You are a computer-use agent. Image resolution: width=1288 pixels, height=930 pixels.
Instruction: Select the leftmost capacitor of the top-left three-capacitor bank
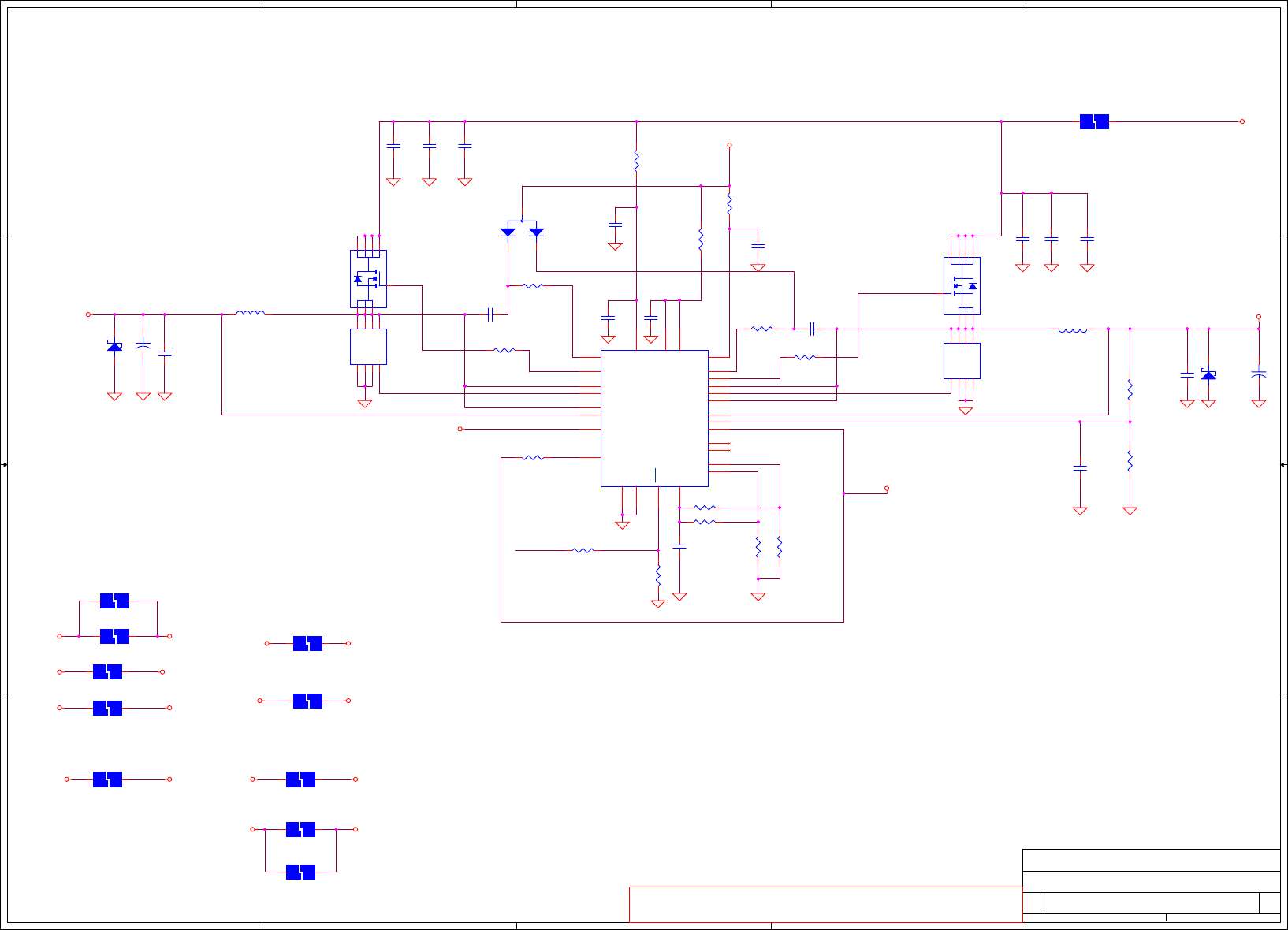pos(393,147)
